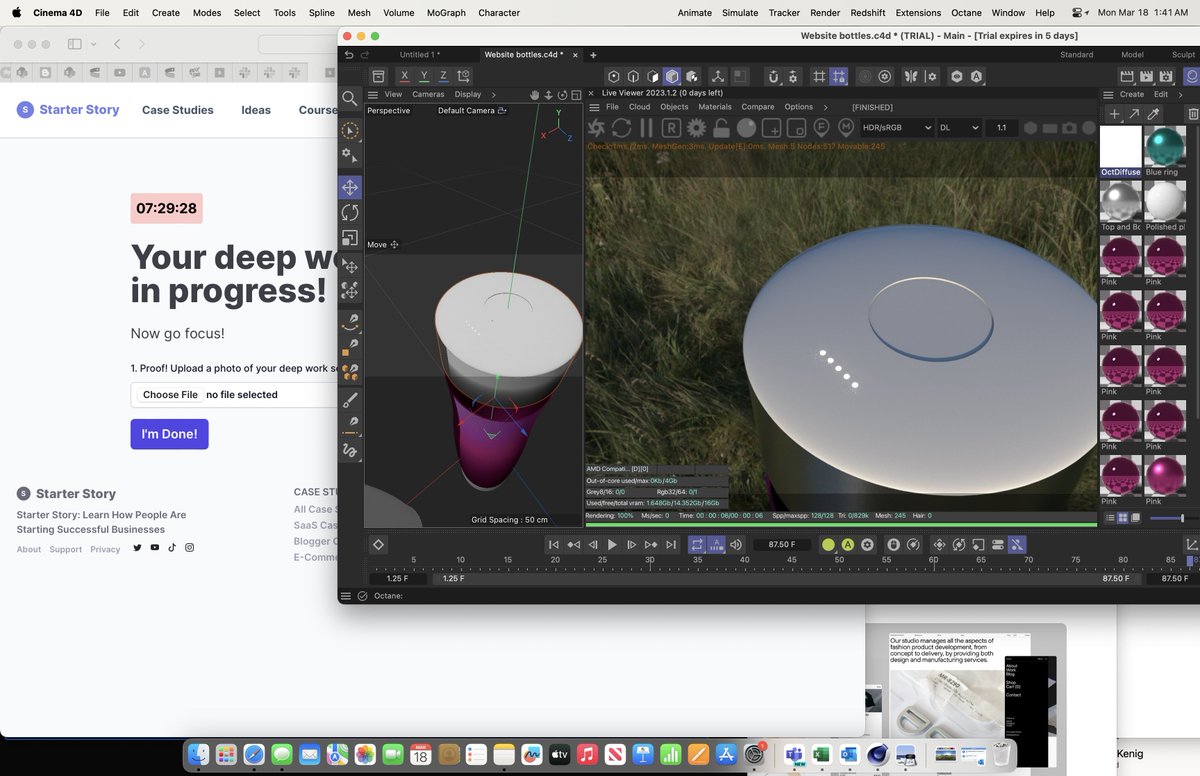The image size is (1200, 776).
Task: Open the Cameras menu in viewport
Action: coord(428,95)
